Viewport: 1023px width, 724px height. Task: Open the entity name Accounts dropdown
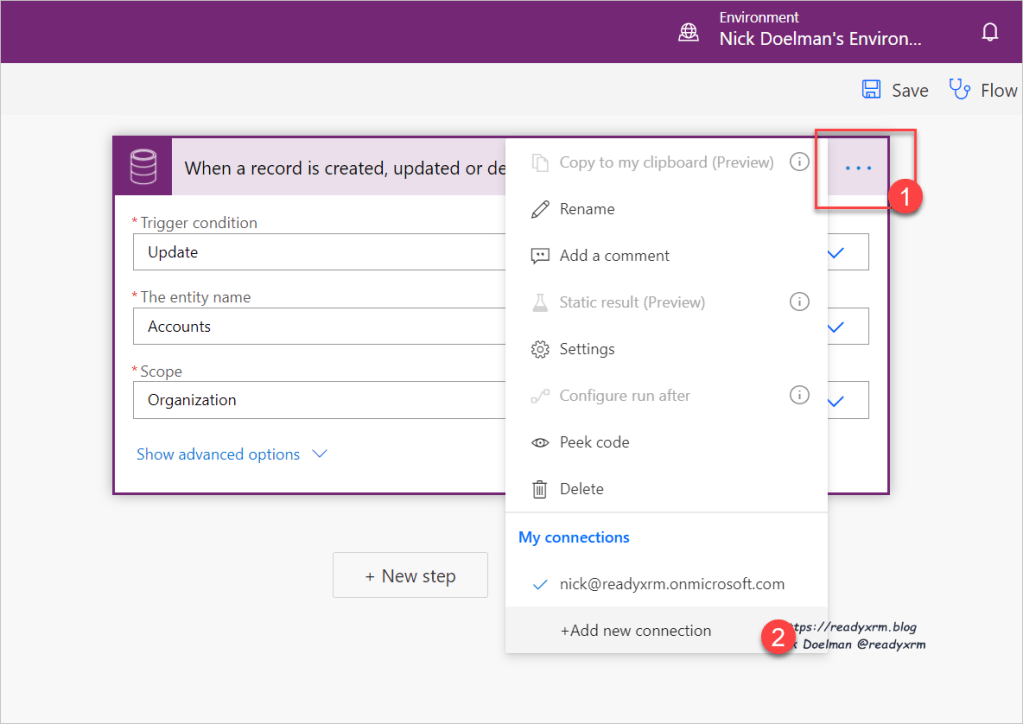pos(836,326)
